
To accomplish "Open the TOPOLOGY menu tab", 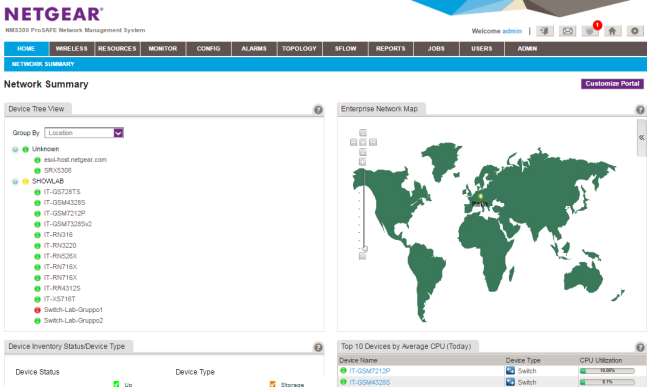I will click(x=299, y=48).
